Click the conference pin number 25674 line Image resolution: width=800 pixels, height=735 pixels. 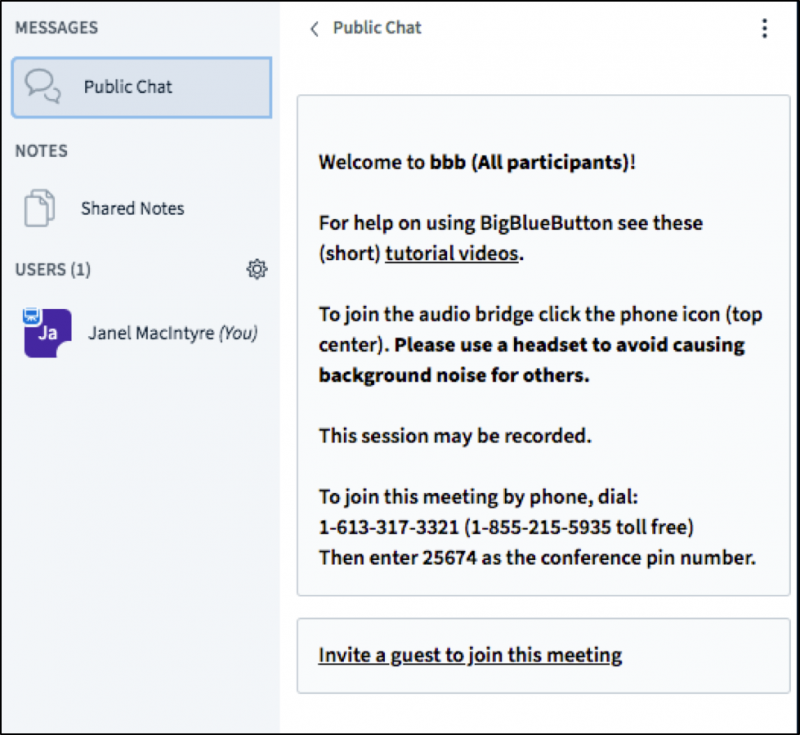[x=536, y=558]
